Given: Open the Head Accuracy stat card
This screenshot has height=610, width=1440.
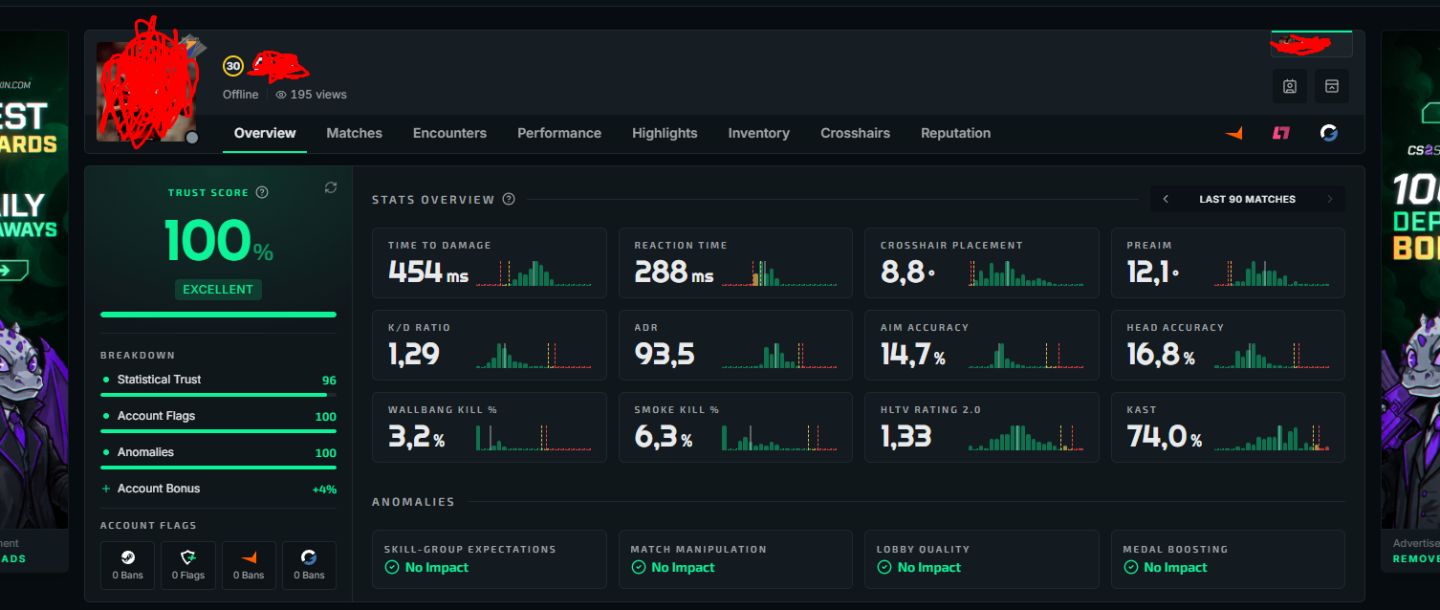Looking at the screenshot, I should 1228,345.
